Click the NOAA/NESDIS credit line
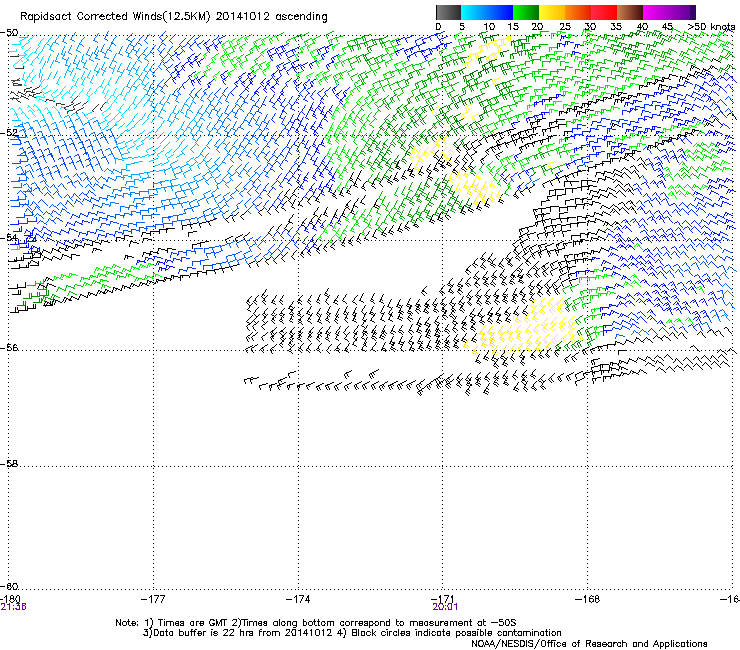740x650 pixels. [589, 644]
